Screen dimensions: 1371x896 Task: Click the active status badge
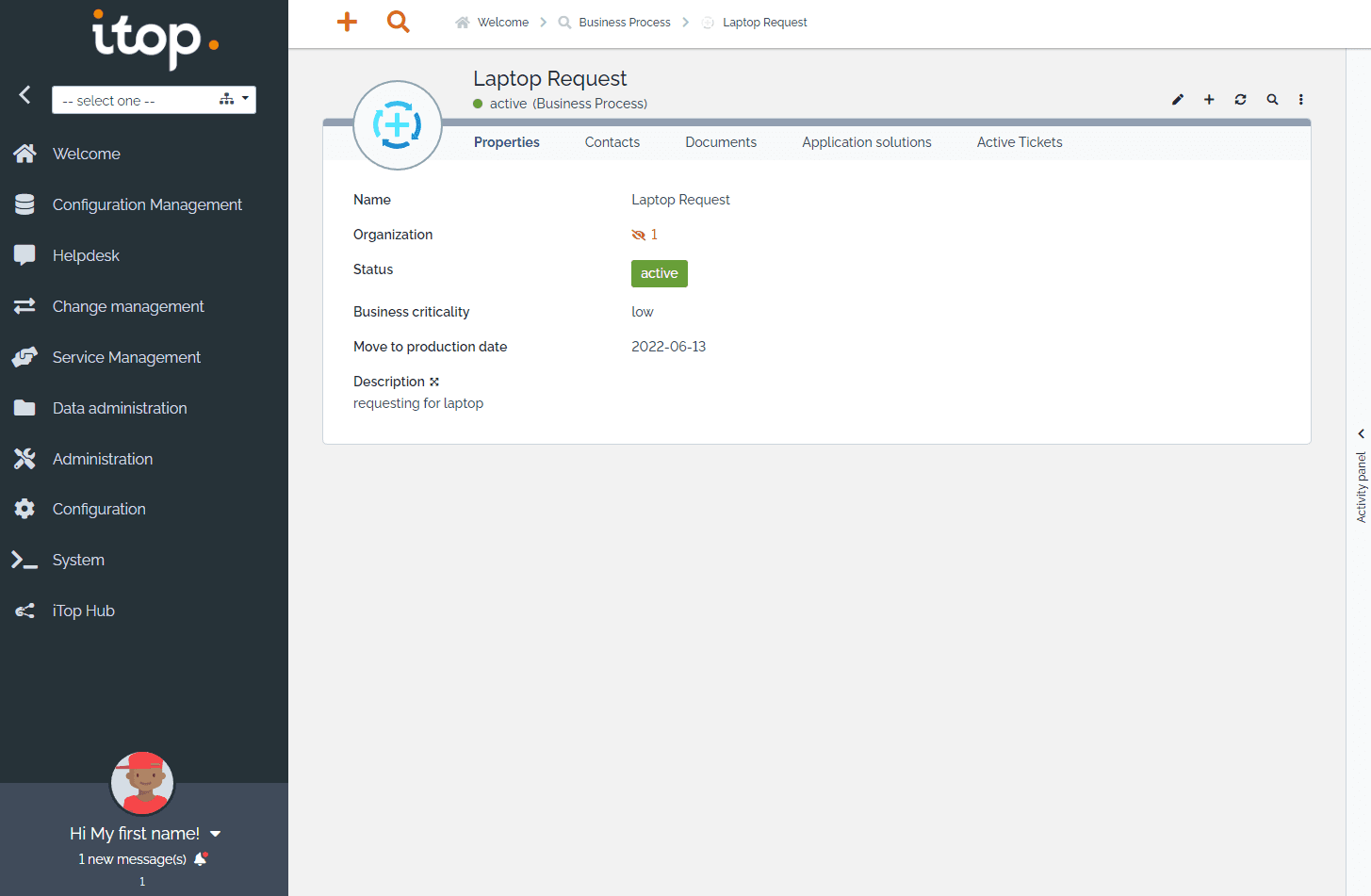pos(659,273)
